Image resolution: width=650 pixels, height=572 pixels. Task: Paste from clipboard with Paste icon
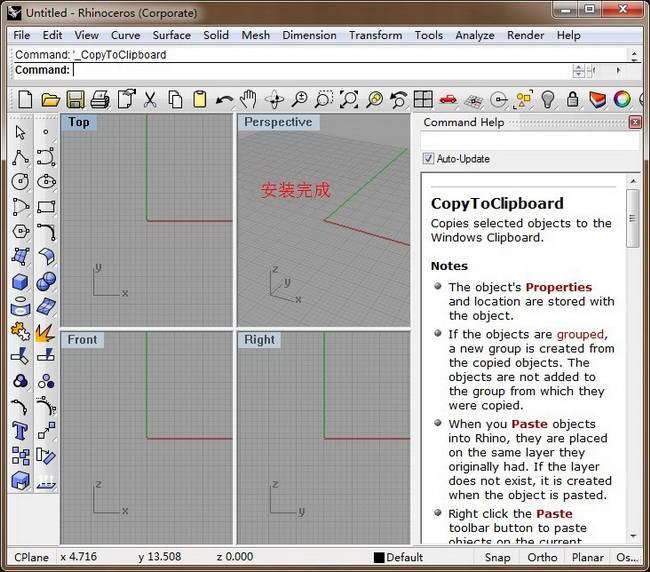pyautogui.click(x=200, y=99)
